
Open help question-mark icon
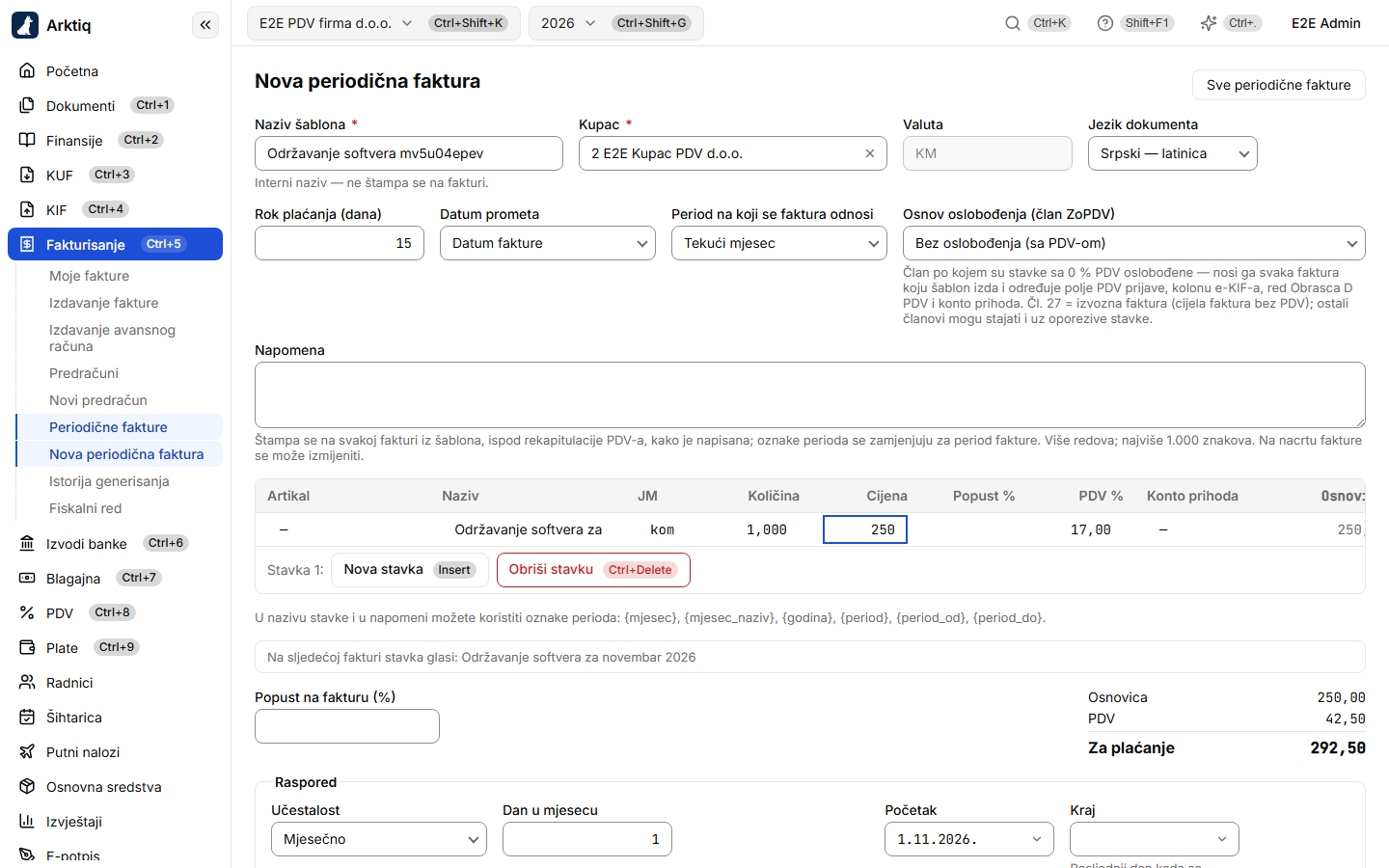coord(1105,23)
